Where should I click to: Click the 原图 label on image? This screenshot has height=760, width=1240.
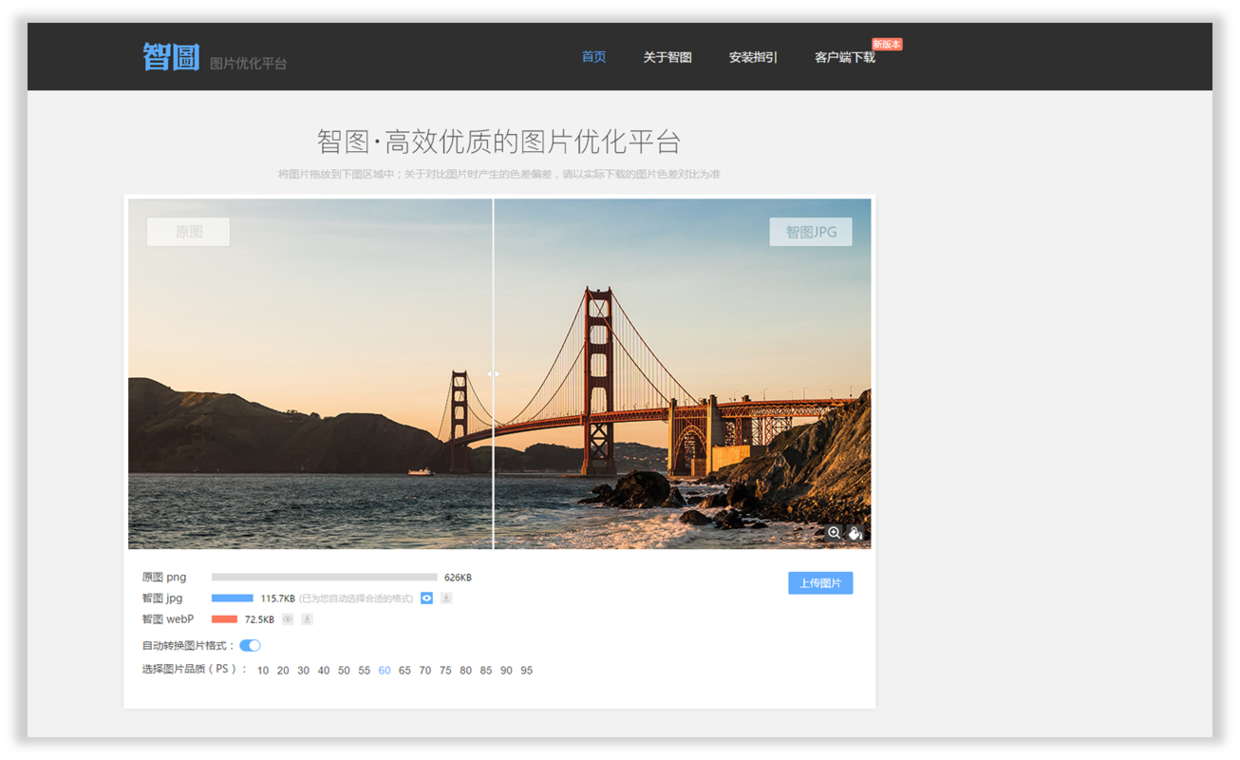tap(188, 232)
